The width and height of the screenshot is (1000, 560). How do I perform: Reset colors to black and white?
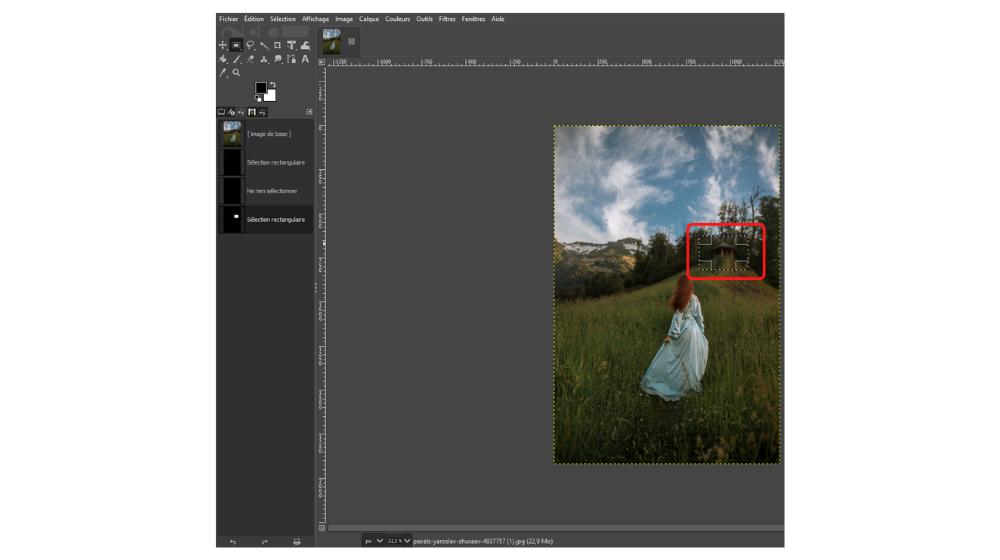click(258, 98)
